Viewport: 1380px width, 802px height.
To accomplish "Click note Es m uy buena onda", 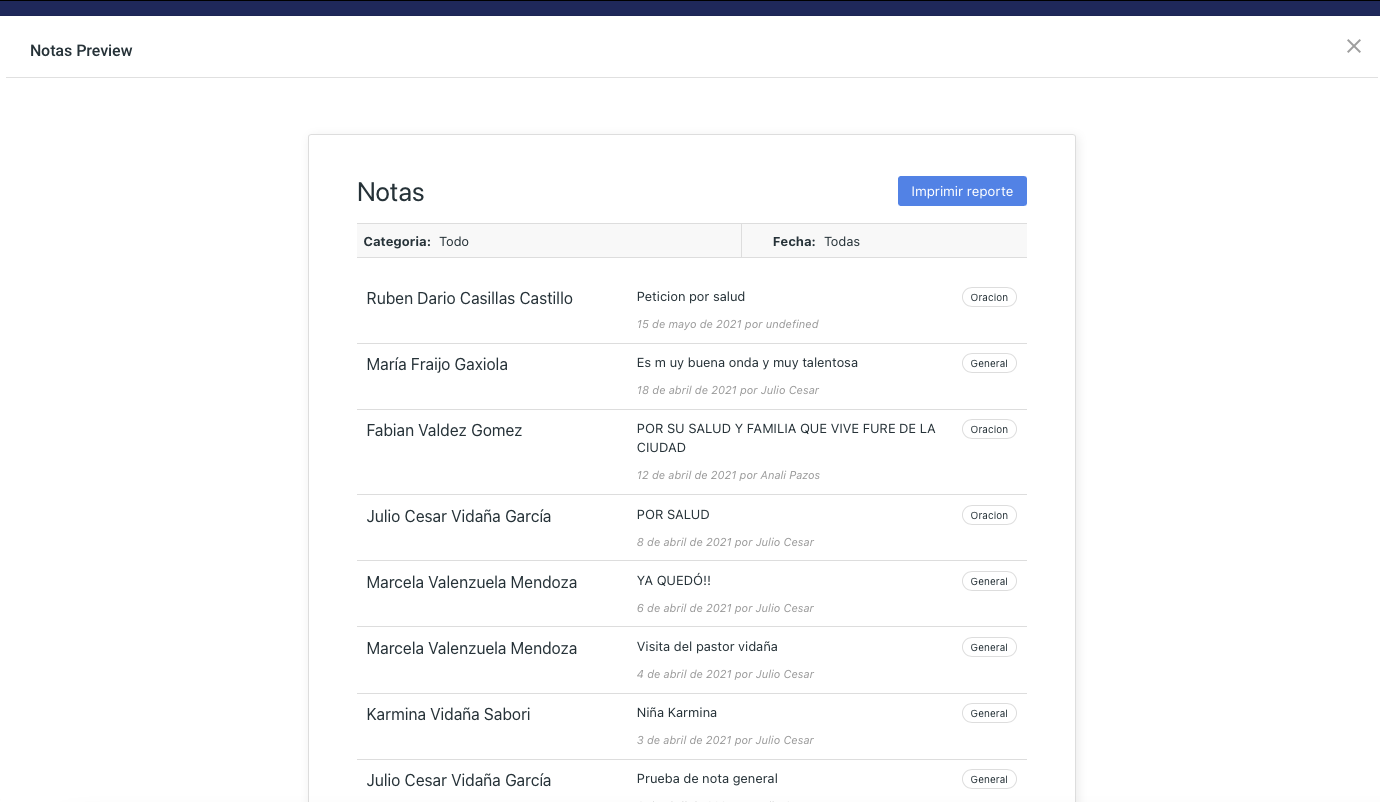I will tap(747, 362).
